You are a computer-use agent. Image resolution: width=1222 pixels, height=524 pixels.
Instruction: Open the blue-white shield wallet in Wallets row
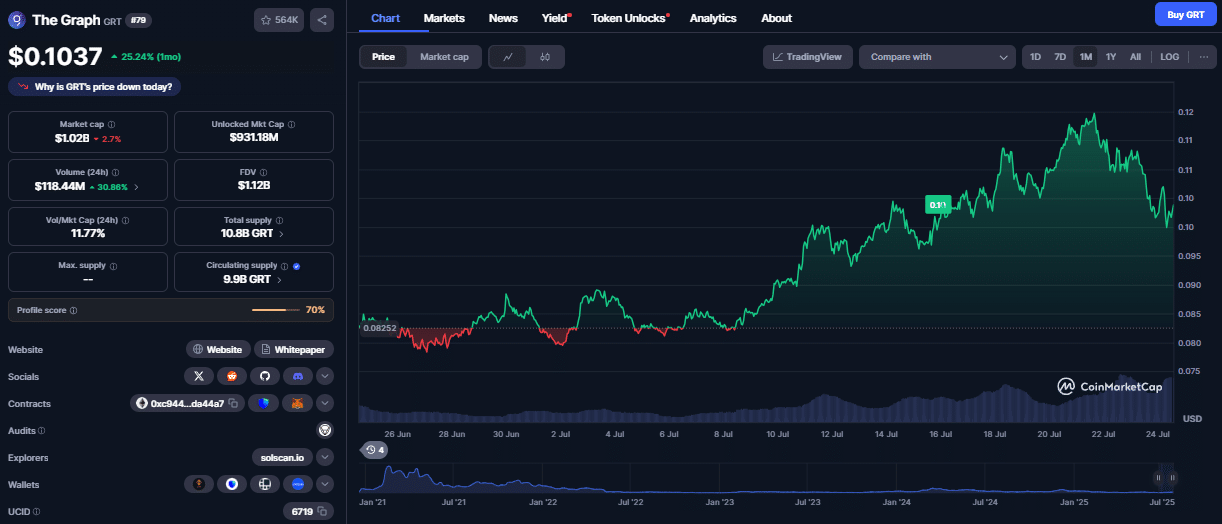(232, 484)
